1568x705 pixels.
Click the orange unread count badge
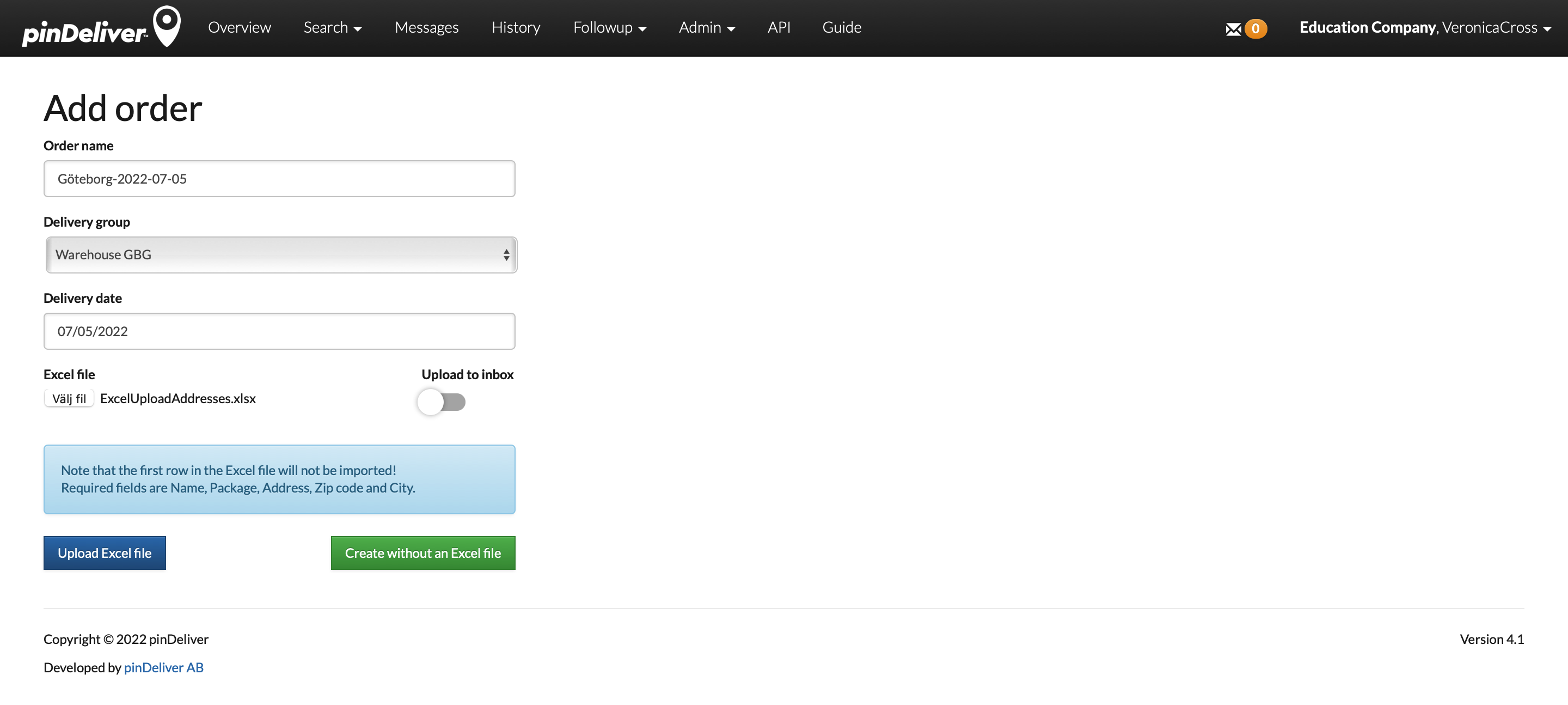click(1255, 29)
